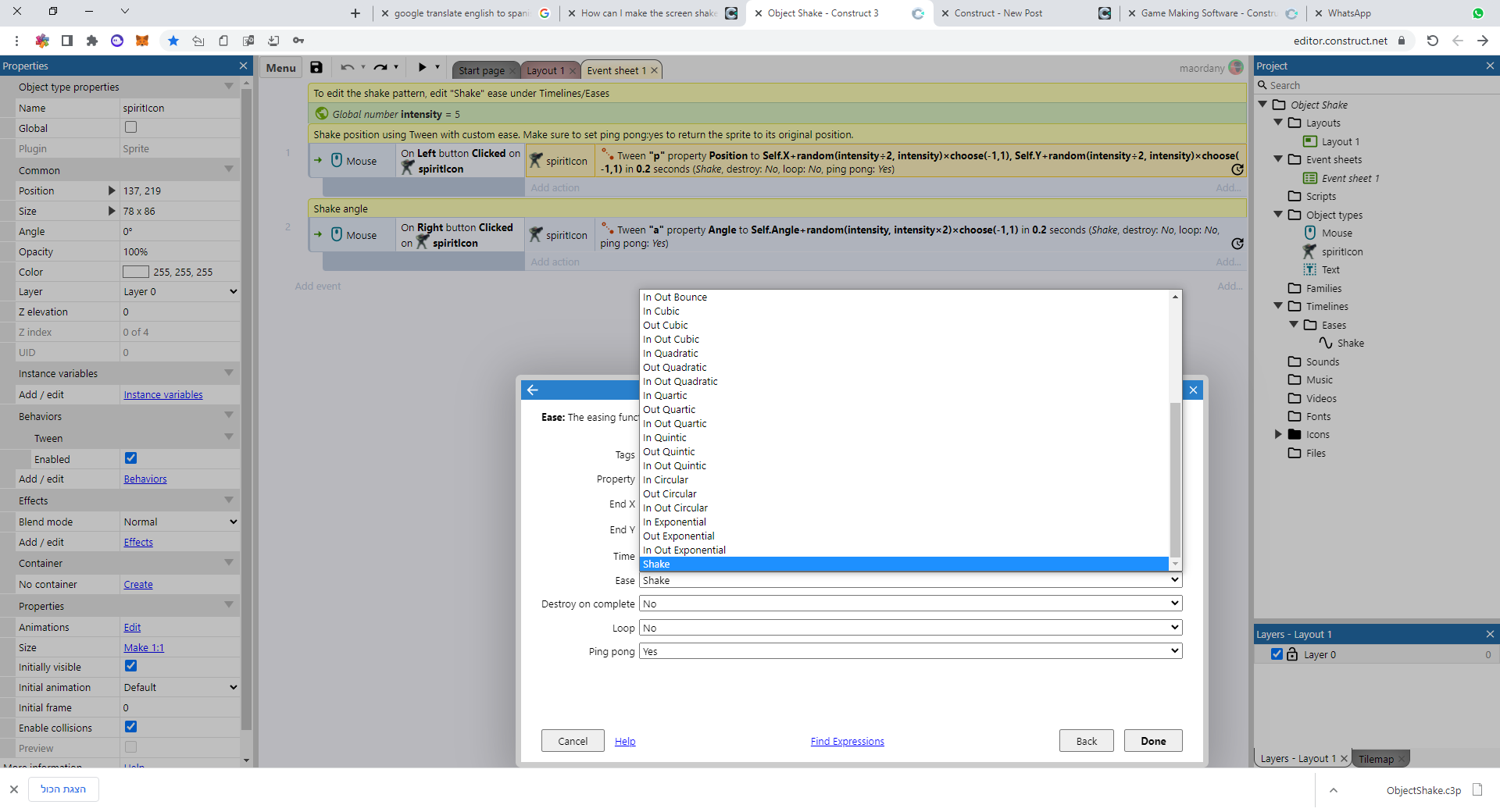Switch to the Layout 1 tab

tap(545, 70)
